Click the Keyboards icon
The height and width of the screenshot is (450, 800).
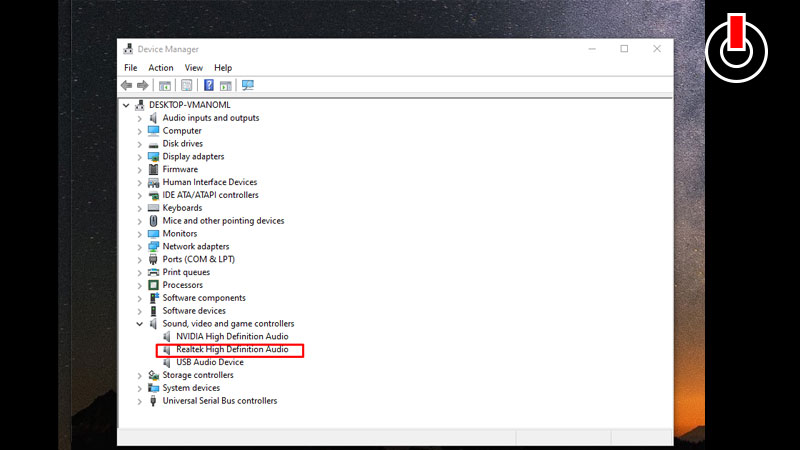(x=153, y=208)
